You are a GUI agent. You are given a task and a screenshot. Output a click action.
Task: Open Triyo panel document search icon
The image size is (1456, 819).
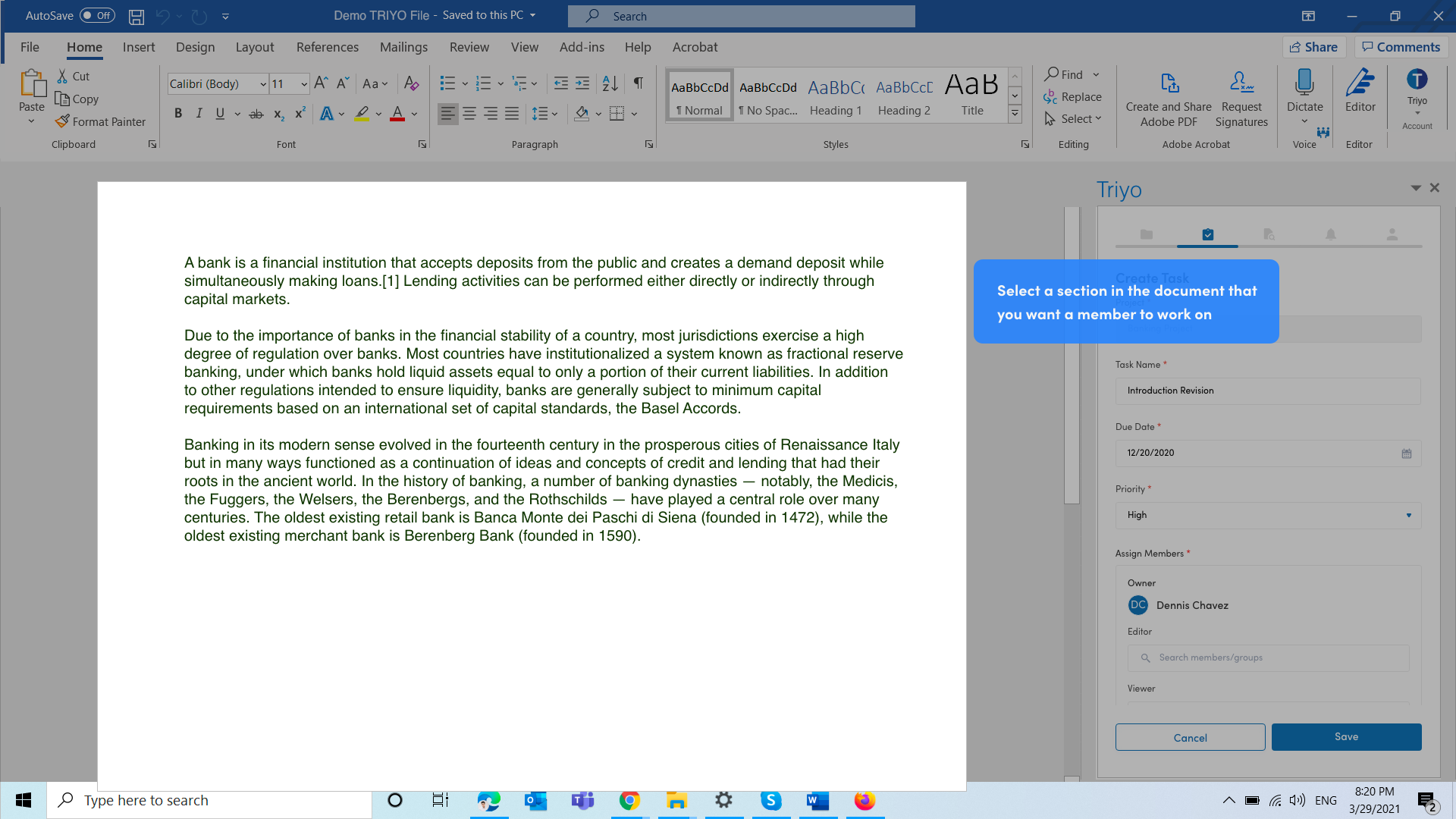1269,235
